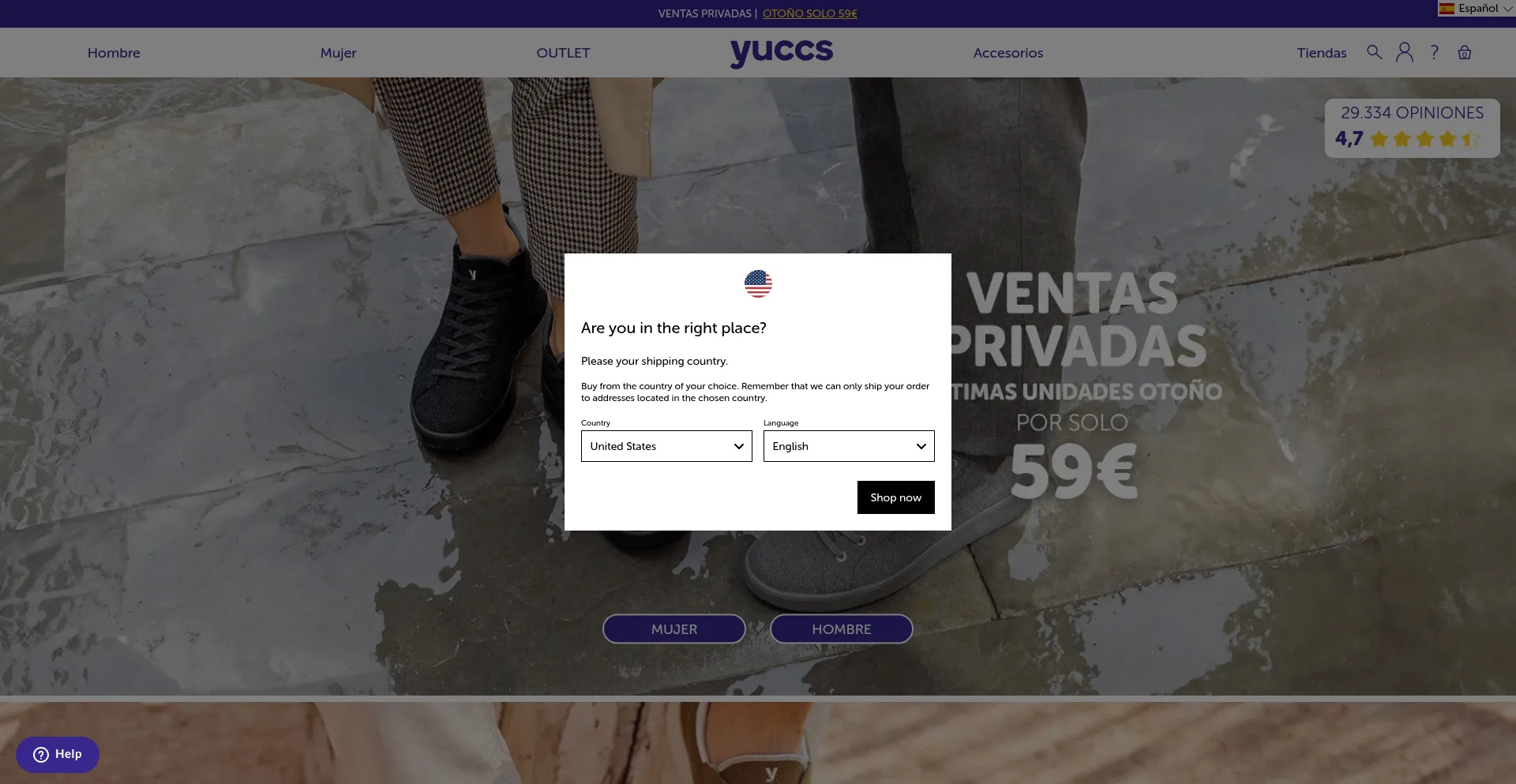Open the Accesorios menu
Image resolution: width=1516 pixels, height=784 pixels.
1008,53
